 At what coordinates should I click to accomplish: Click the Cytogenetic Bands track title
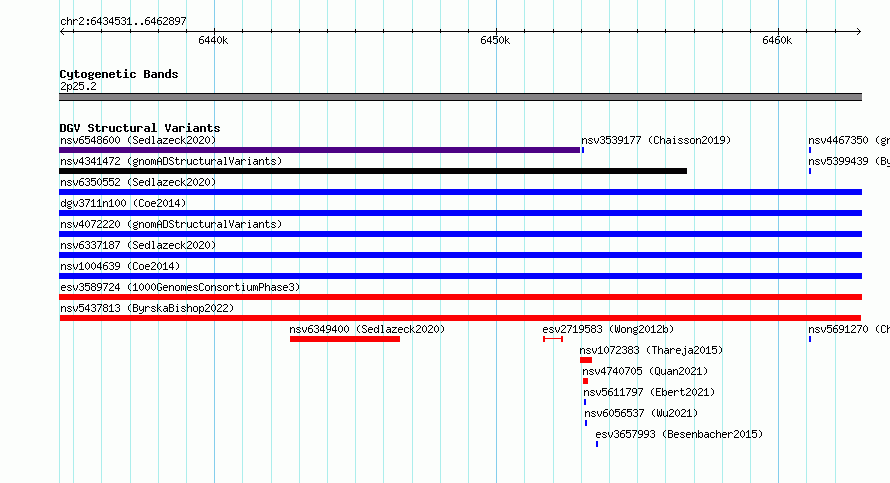(x=119, y=74)
